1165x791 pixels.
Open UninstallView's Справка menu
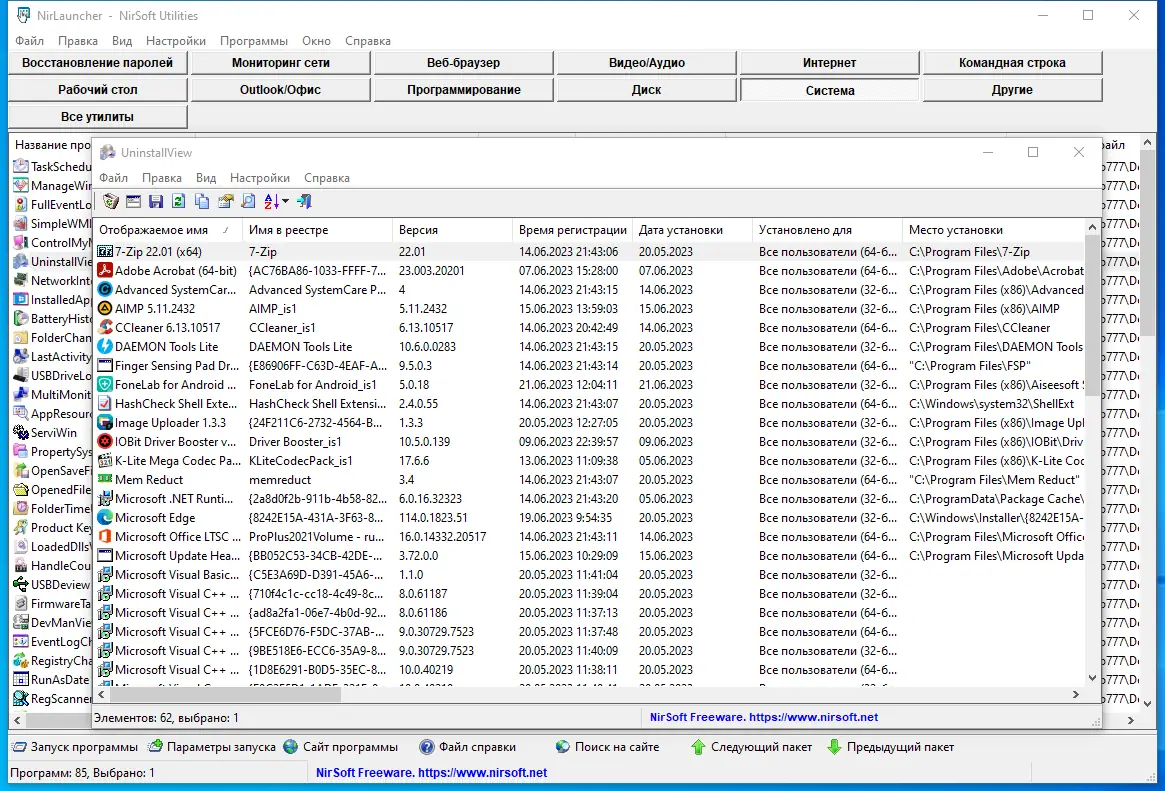327,178
